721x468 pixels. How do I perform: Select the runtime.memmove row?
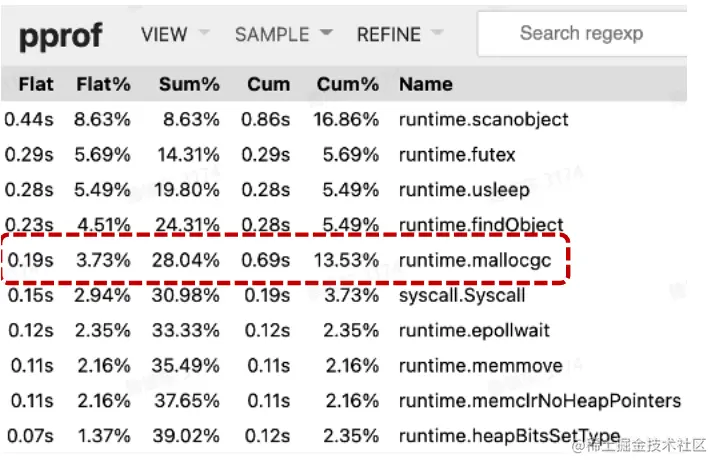coord(480,366)
